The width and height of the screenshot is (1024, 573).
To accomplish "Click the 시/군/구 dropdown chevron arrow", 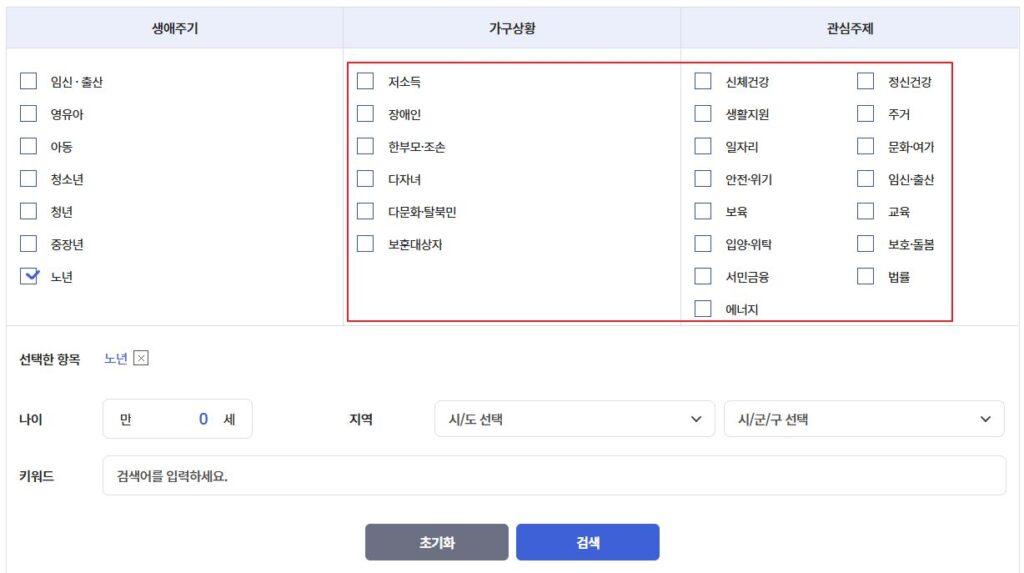I will (x=985, y=420).
